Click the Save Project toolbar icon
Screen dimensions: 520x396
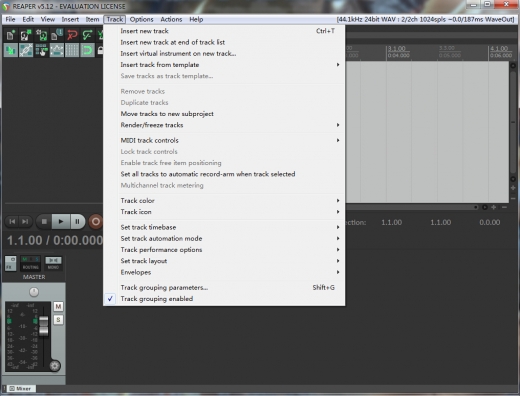pyautogui.click(x=41, y=35)
